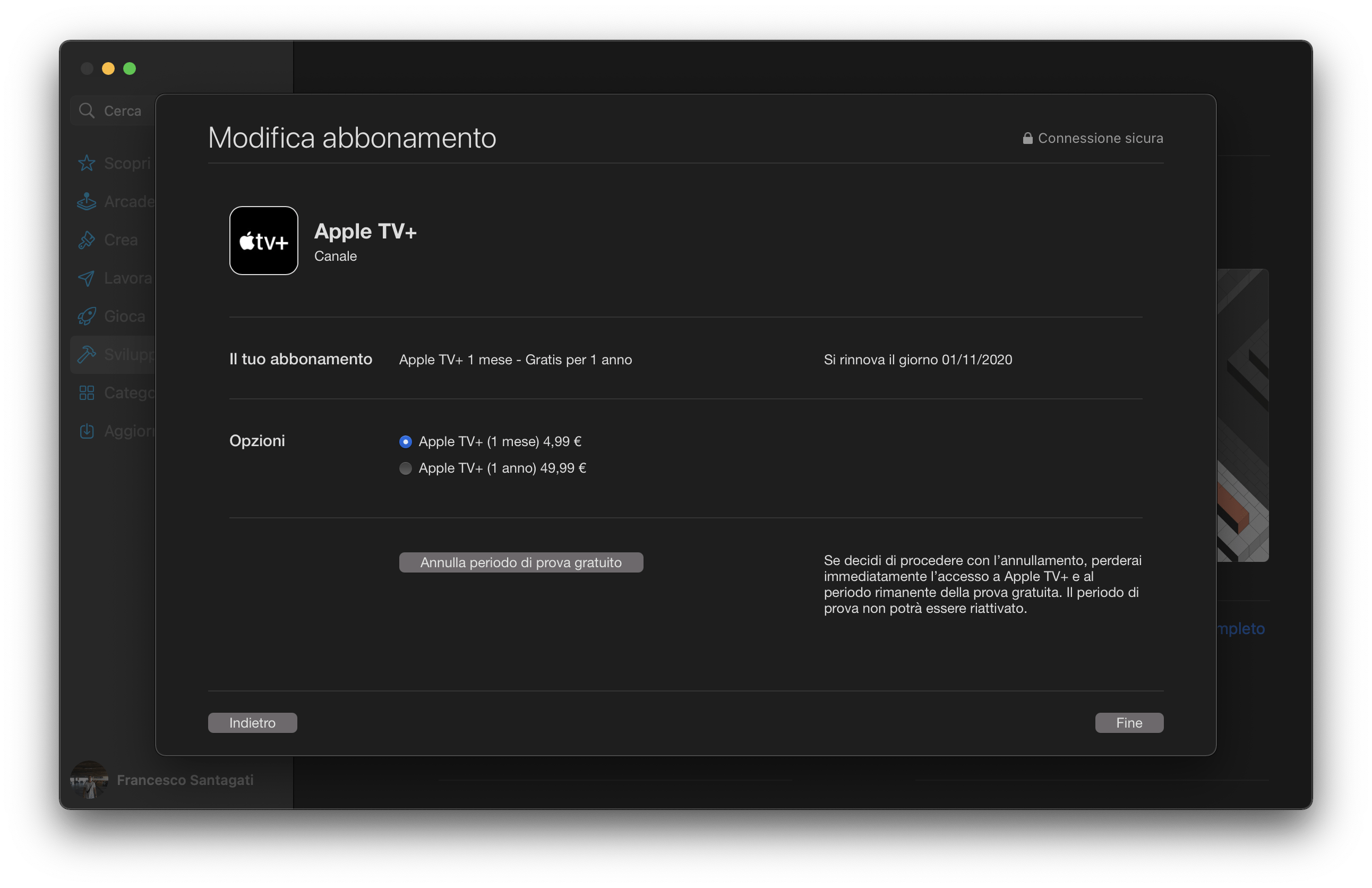
Task: Open the Scopri star icon in sidebar
Action: (x=87, y=163)
